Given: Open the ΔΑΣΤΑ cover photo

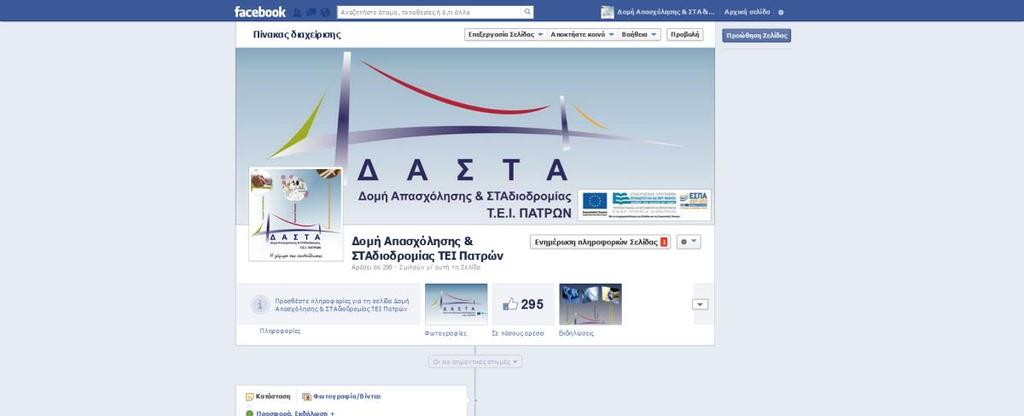Looking at the screenshot, I should tap(475, 136).
